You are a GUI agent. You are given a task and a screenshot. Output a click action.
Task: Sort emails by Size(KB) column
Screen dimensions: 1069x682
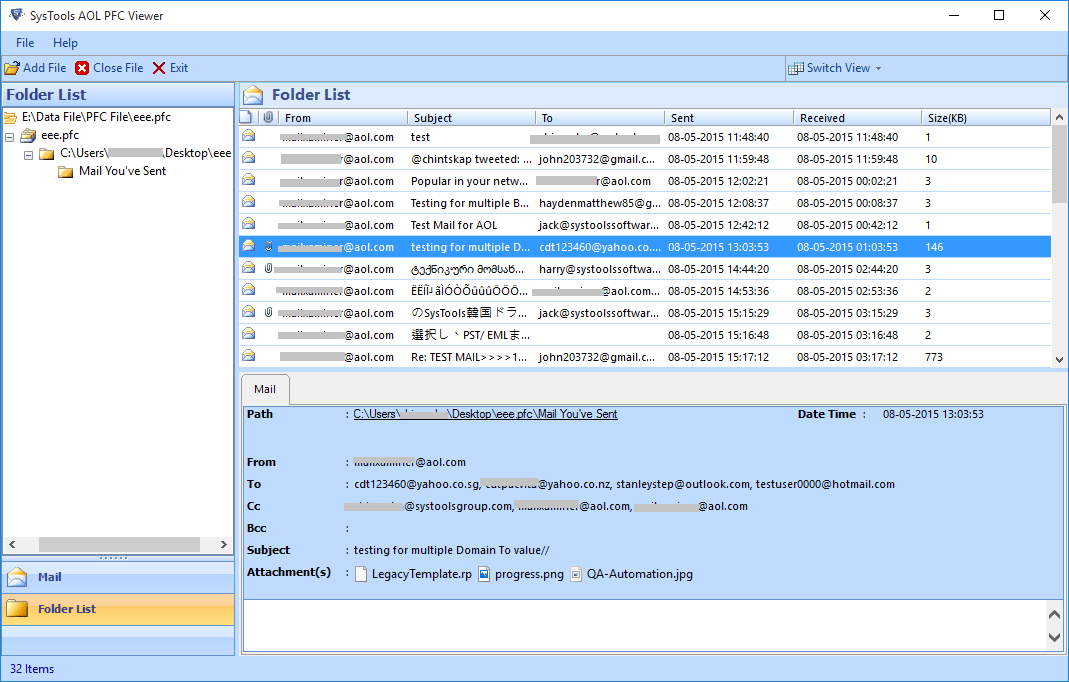[986, 118]
